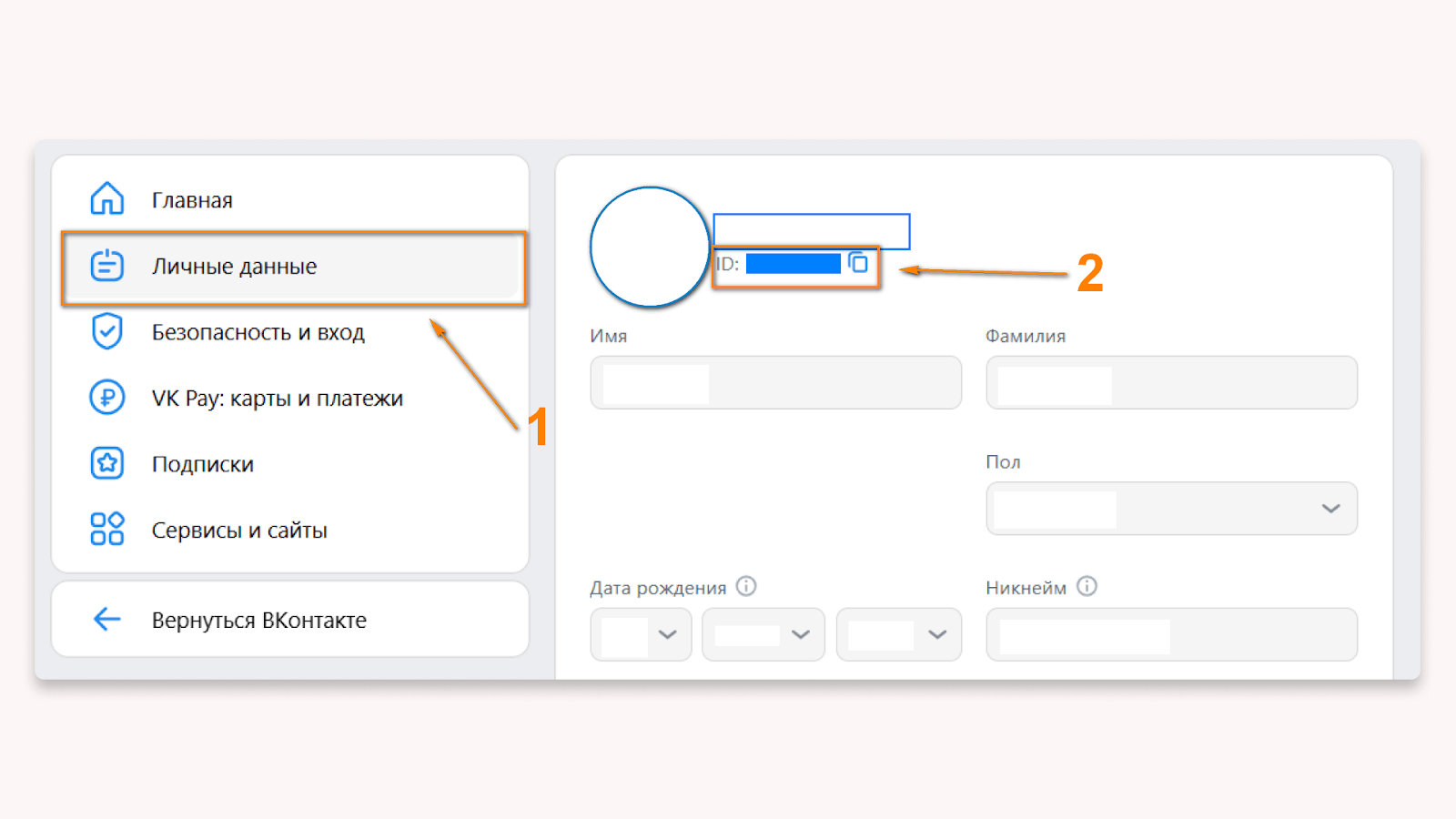Screen dimensions: 1456x819
Task: Click the ID card icon beside Личные данные
Action: pos(107,266)
